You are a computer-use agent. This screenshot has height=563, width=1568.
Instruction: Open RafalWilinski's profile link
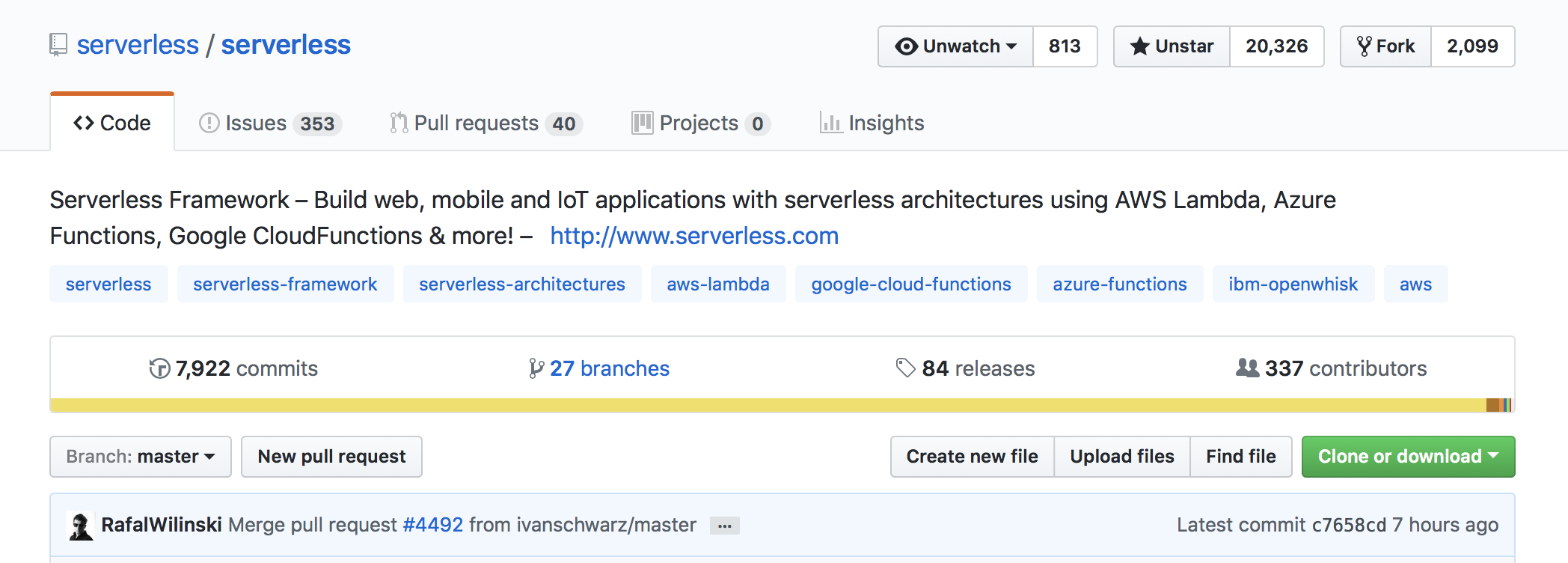point(162,525)
